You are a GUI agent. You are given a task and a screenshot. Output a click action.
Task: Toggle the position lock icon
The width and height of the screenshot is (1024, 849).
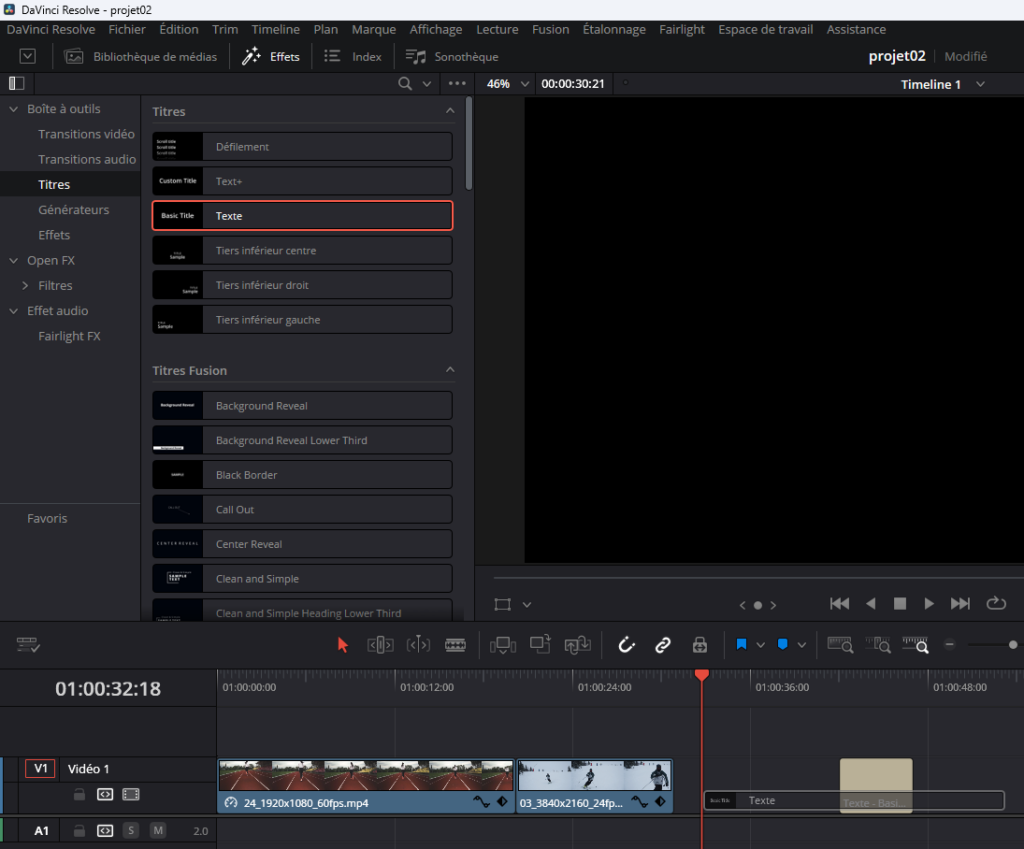point(700,645)
